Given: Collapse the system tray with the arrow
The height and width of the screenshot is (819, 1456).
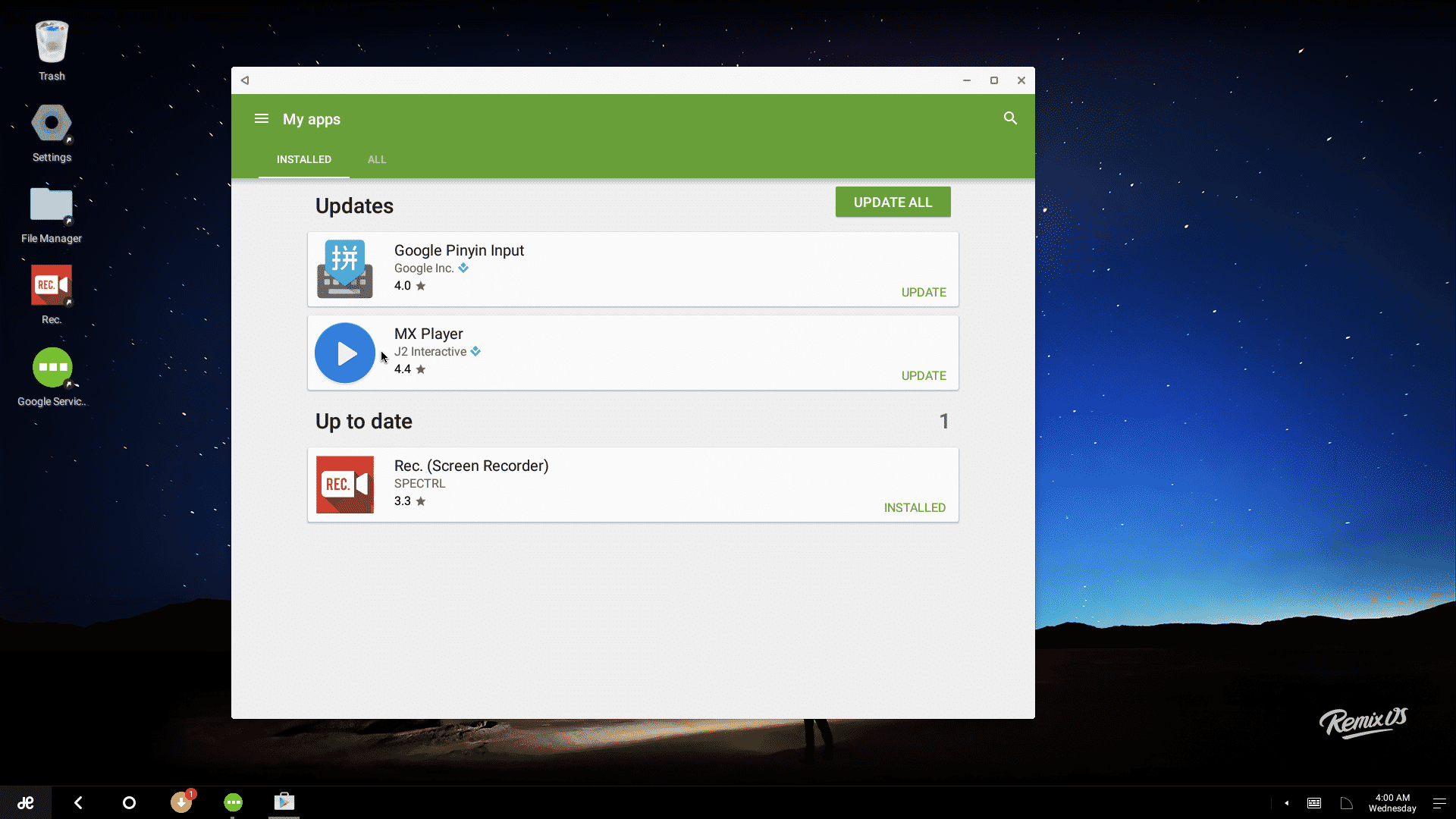Looking at the screenshot, I should (1287, 802).
